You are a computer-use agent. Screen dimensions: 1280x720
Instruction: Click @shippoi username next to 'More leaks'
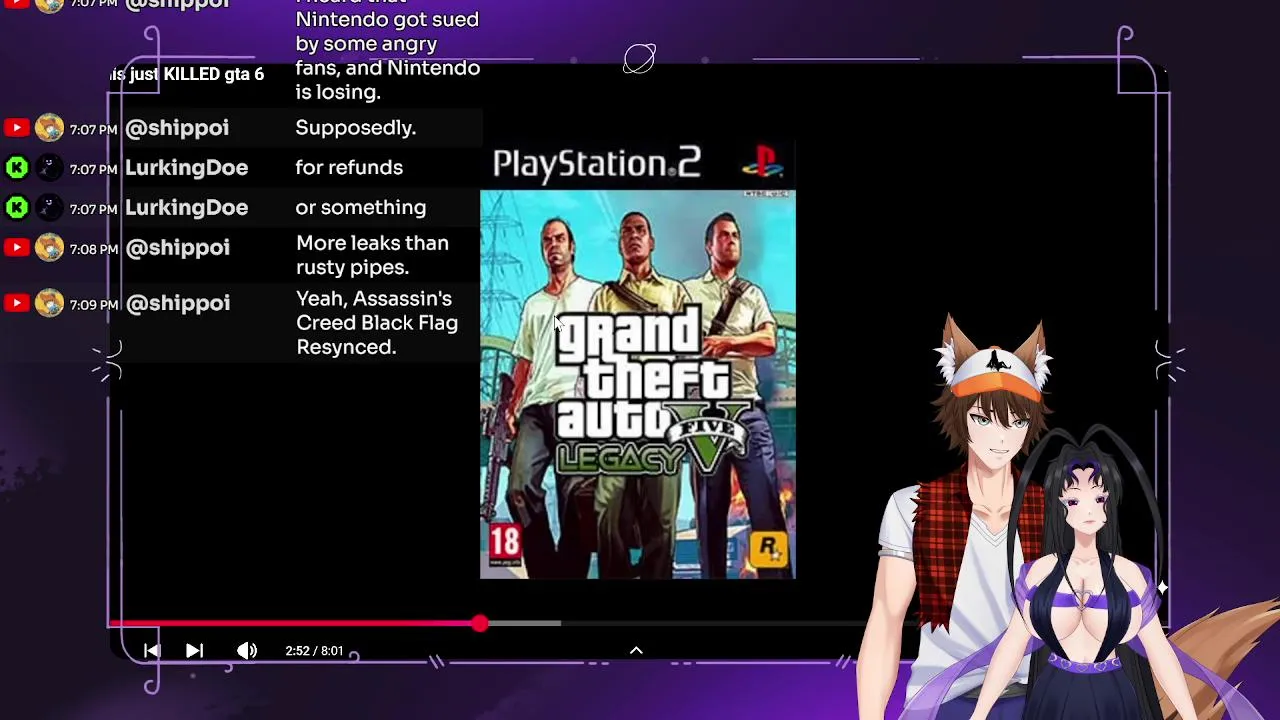click(x=177, y=248)
